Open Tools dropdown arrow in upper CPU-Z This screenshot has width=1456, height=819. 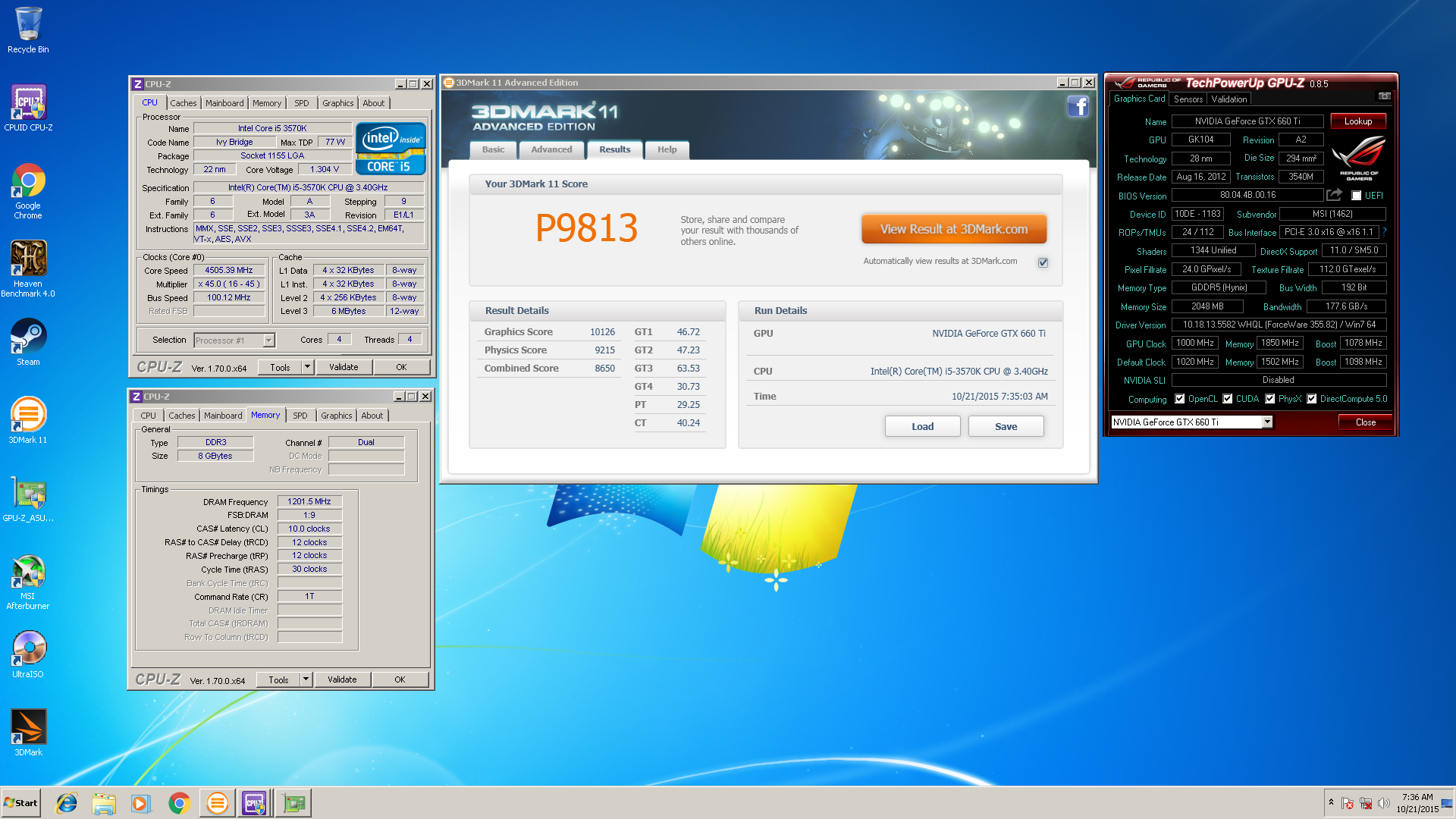click(x=307, y=367)
